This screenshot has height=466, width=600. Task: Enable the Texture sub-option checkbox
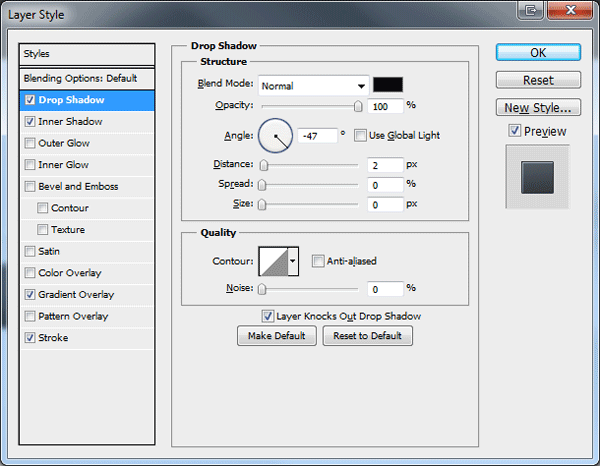coord(42,230)
